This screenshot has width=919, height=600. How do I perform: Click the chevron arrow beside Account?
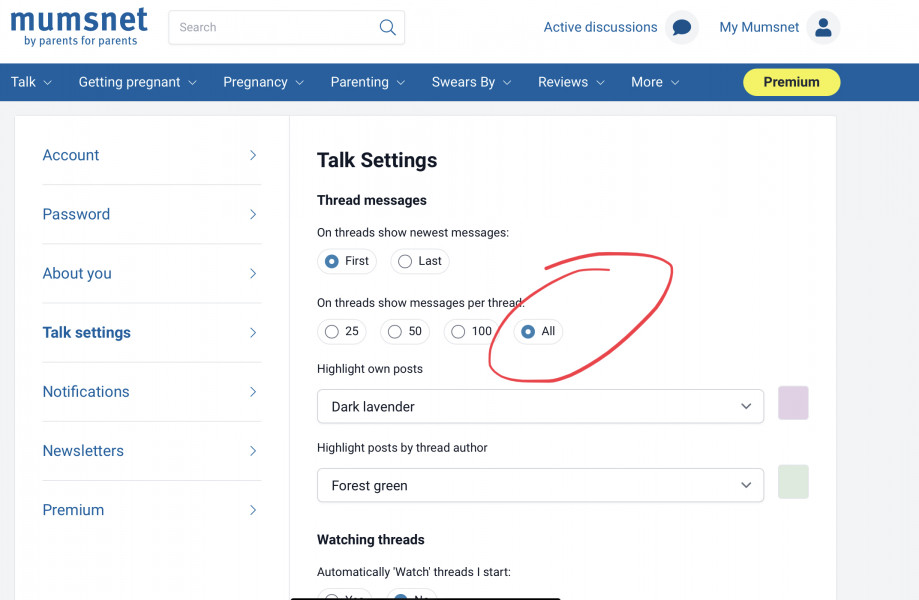coord(253,155)
